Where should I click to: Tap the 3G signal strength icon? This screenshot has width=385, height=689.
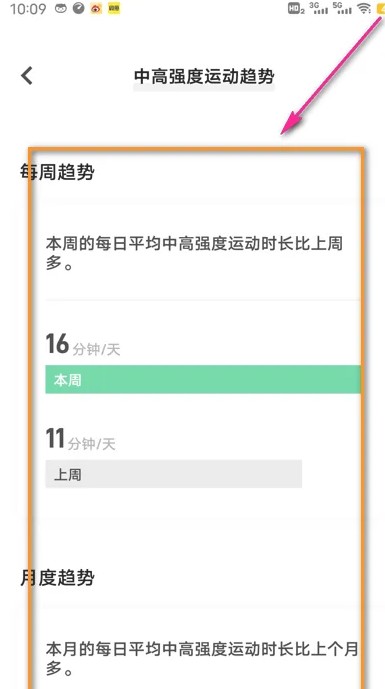point(319,8)
